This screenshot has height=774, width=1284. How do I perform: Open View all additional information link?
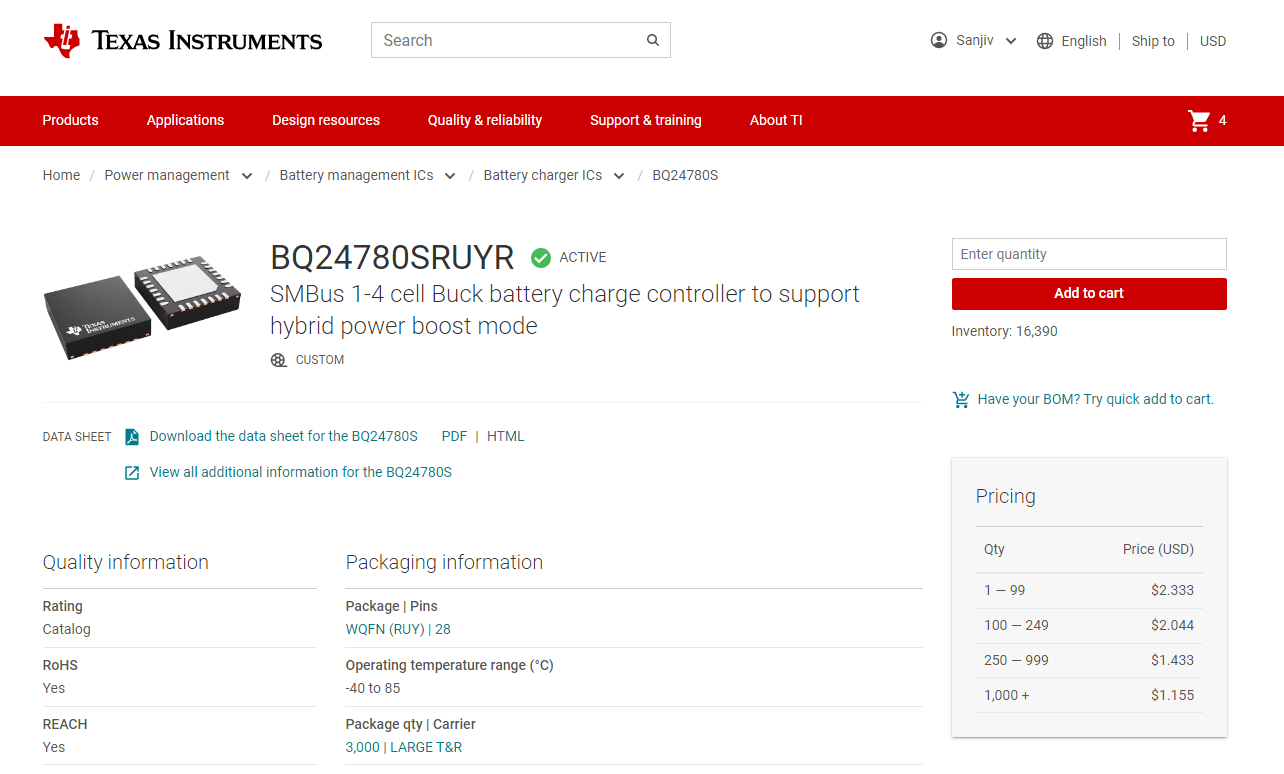click(x=301, y=472)
